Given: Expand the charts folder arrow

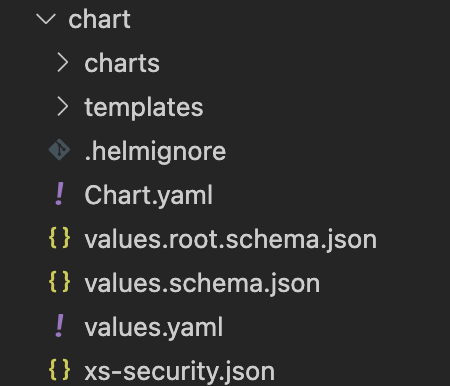Looking at the screenshot, I should pyautogui.click(x=62, y=63).
